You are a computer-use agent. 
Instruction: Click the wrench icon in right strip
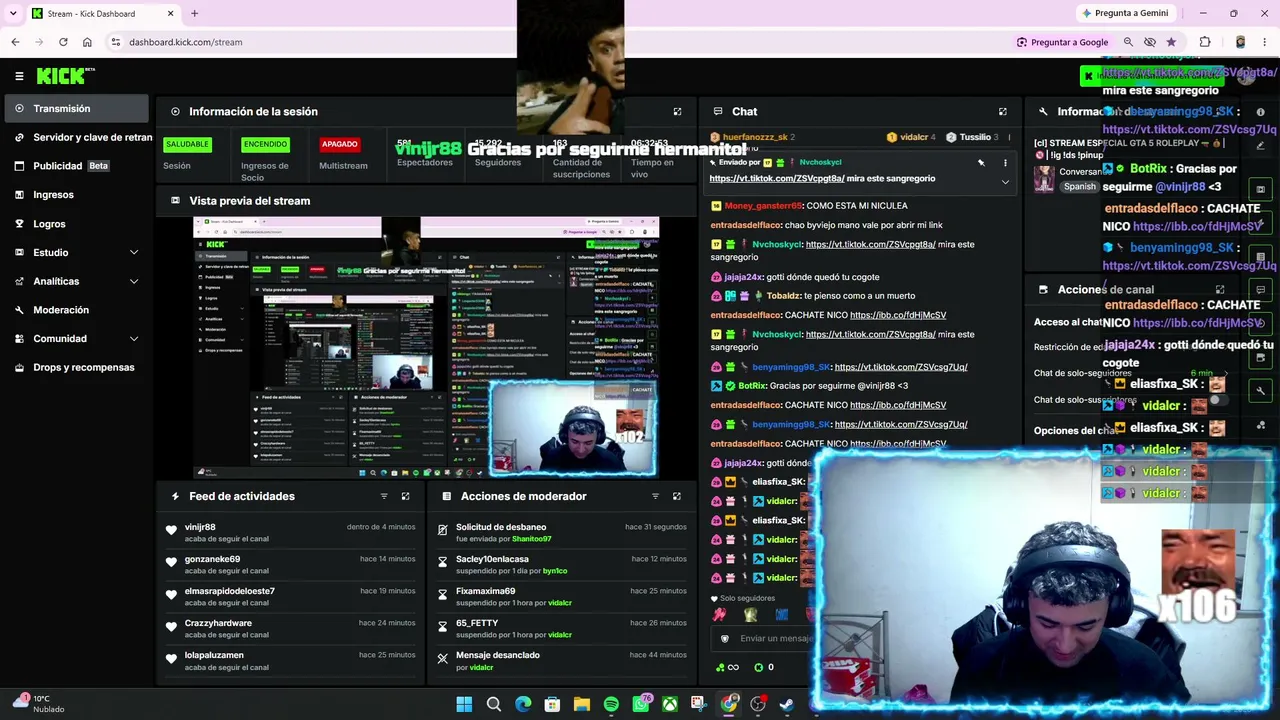pyautogui.click(x=1260, y=391)
